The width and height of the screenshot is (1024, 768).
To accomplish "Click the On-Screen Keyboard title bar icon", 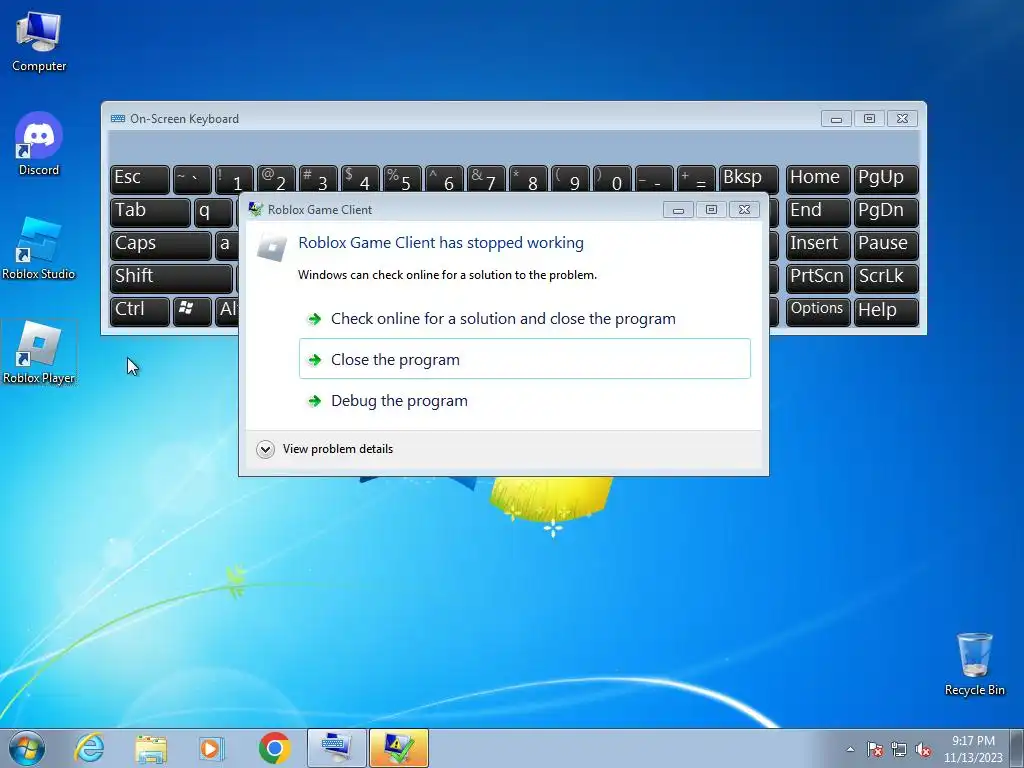I will (x=118, y=118).
